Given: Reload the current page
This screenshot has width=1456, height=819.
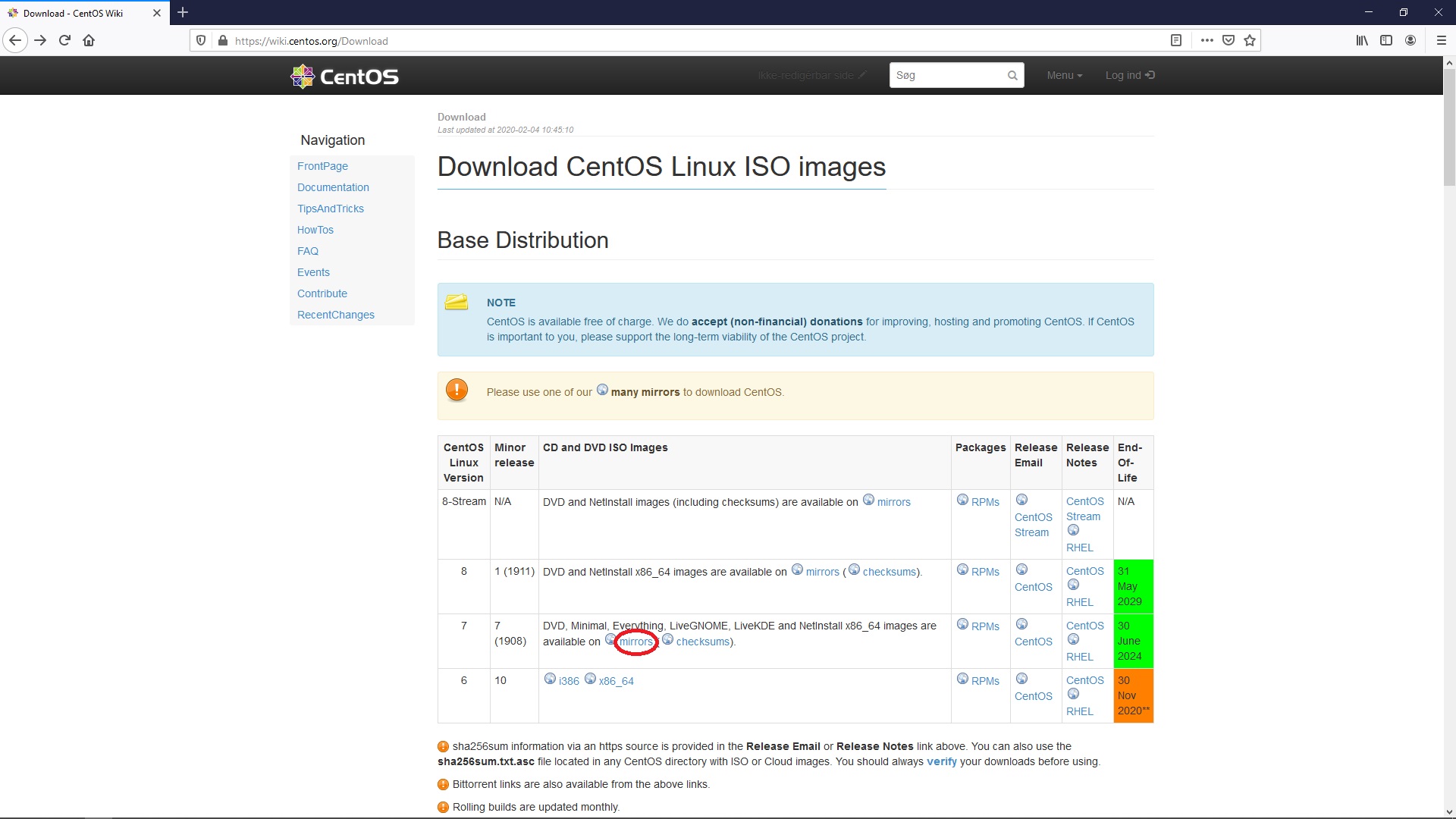Looking at the screenshot, I should [64, 41].
